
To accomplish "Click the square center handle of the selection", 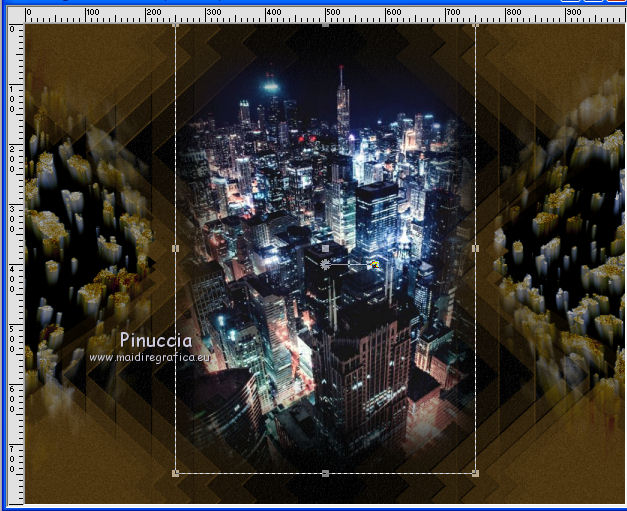I will pos(325,249).
